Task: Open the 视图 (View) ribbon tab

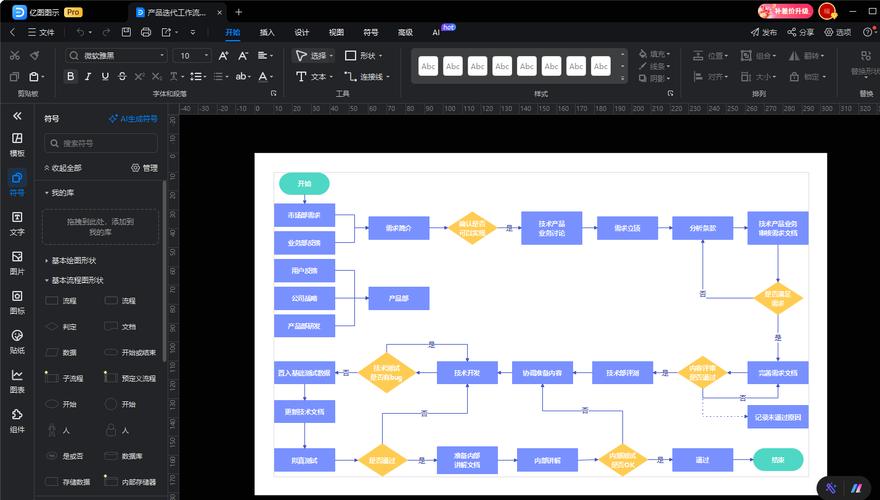Action: tap(336, 32)
